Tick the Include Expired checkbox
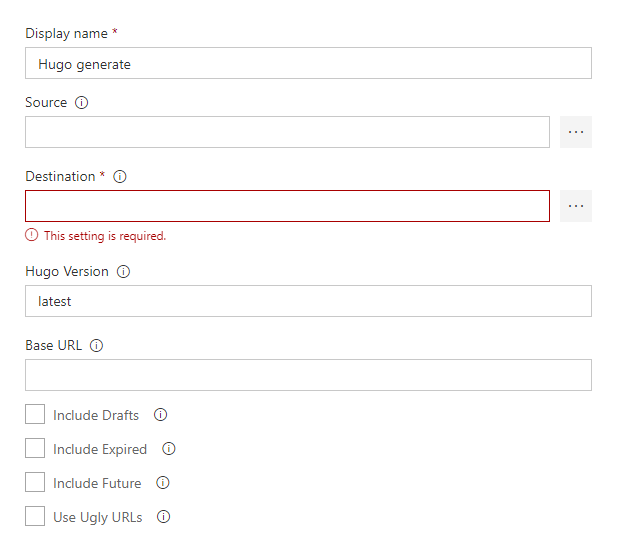The height and width of the screenshot is (552, 617). (35, 448)
